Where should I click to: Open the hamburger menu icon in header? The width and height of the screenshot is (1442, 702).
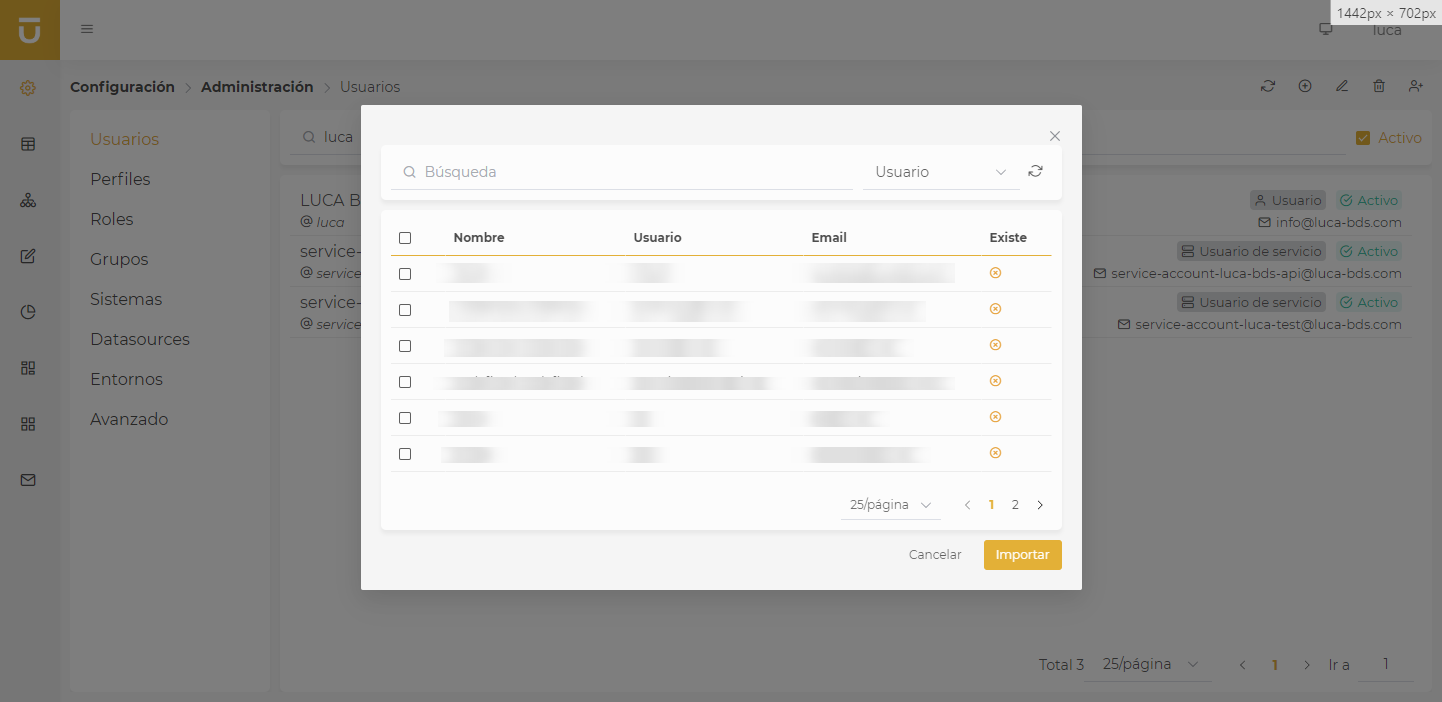(87, 29)
